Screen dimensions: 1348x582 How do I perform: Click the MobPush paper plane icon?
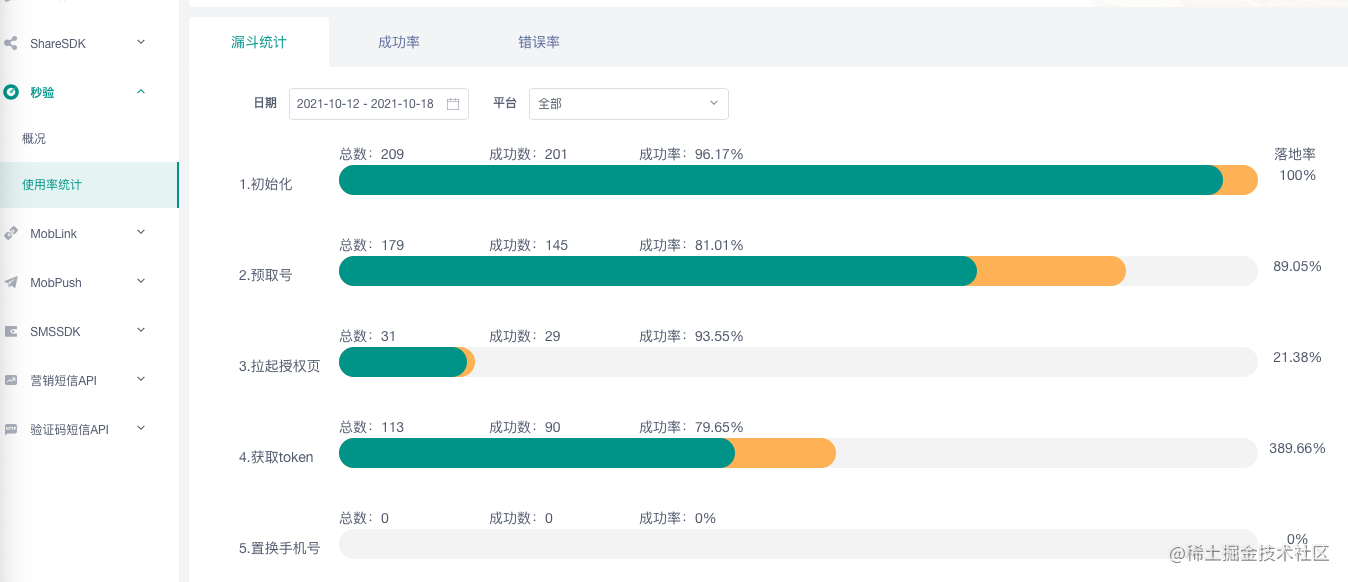click(11, 282)
